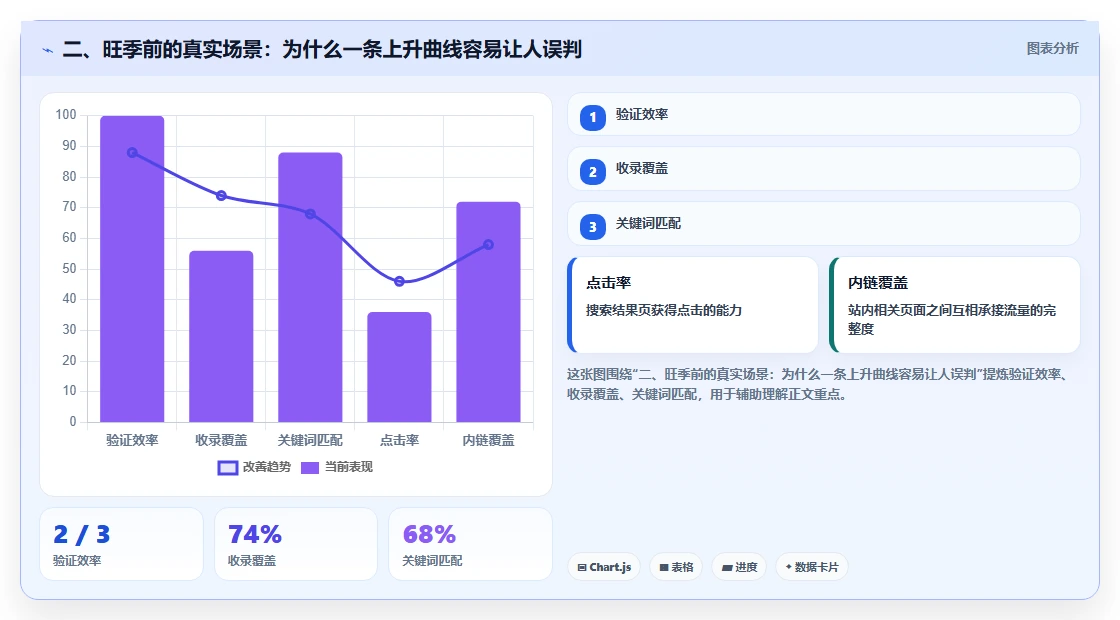Select the 表格 tag
Image resolution: width=1120 pixels, height=620 pixels.
[x=676, y=567]
